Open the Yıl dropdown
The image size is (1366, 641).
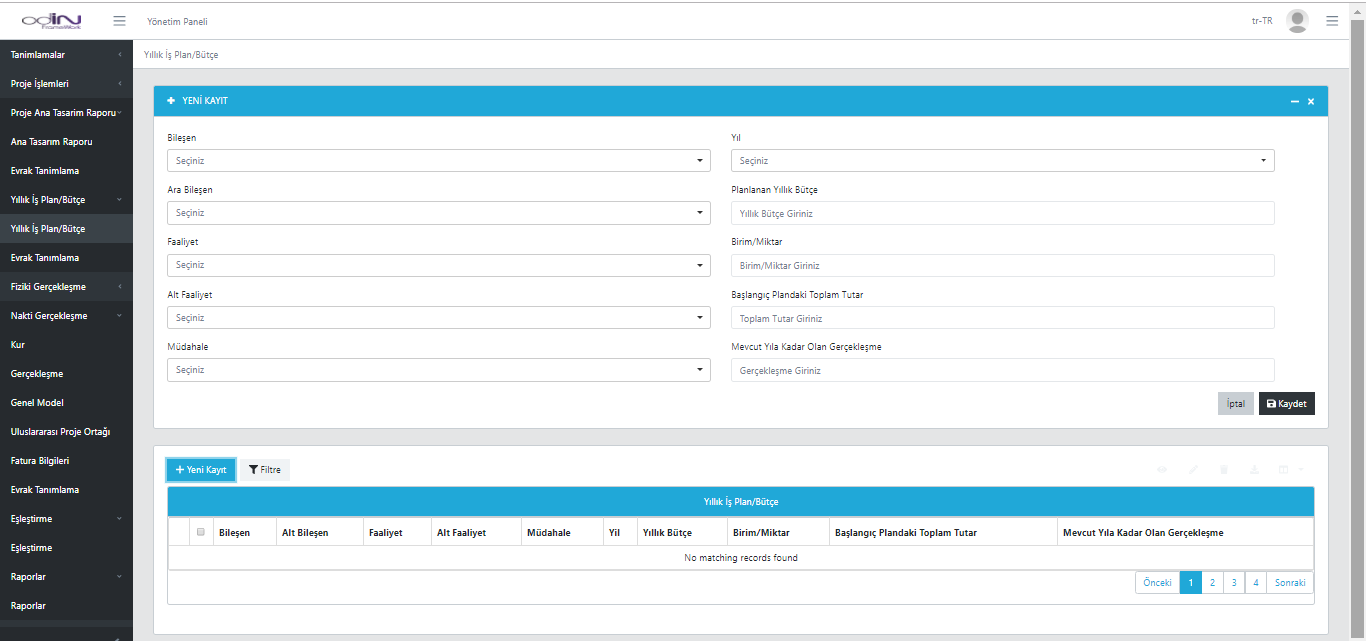pyautogui.click(x=1002, y=161)
